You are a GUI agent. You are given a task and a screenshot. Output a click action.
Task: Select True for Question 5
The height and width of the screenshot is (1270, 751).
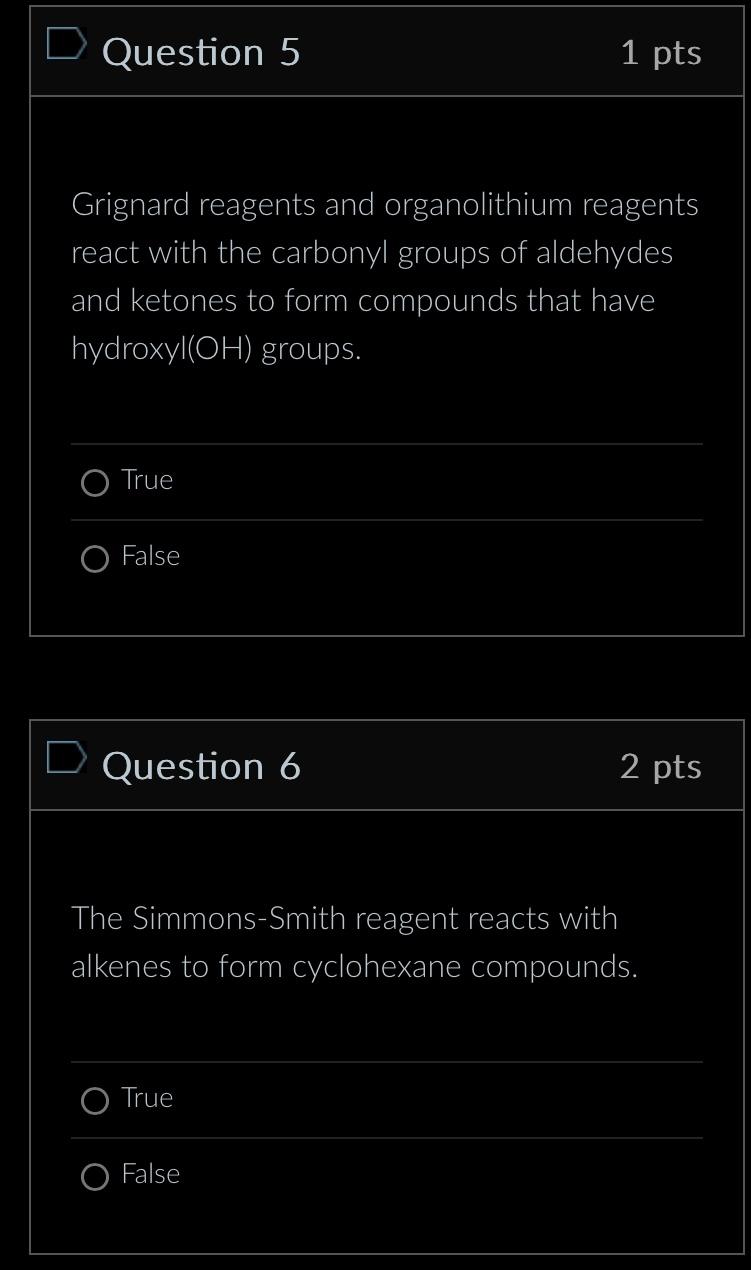95,483
